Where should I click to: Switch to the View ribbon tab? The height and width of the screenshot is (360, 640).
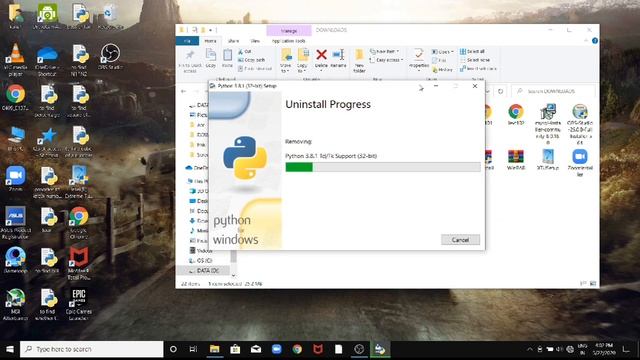click(255, 41)
